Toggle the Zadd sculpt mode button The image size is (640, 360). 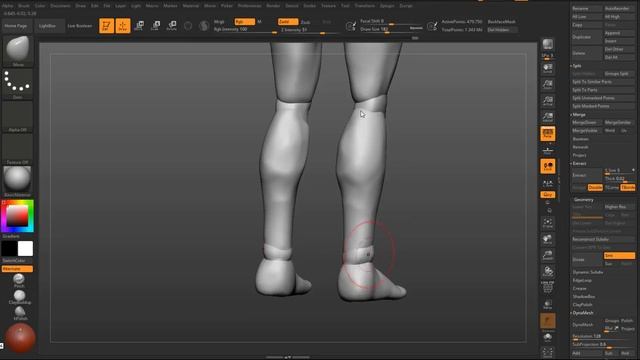(x=287, y=22)
